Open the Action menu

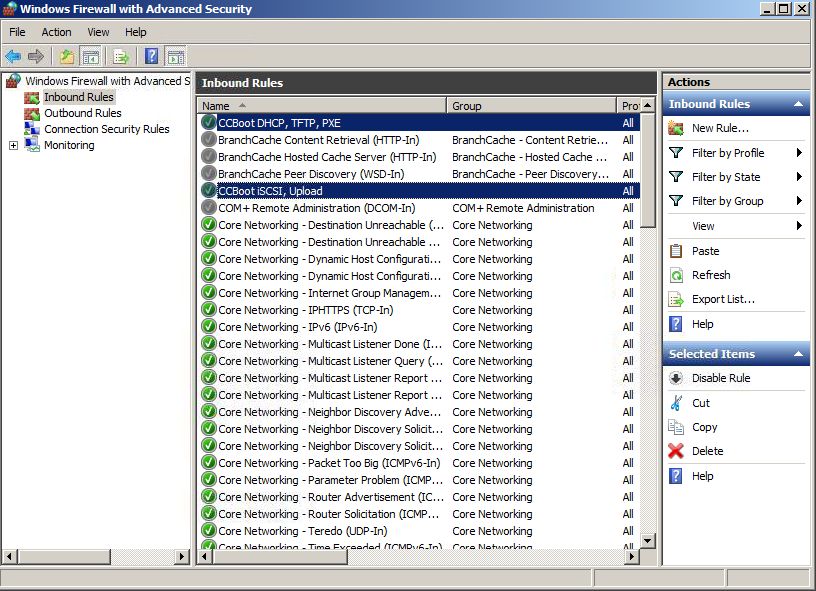(x=56, y=32)
